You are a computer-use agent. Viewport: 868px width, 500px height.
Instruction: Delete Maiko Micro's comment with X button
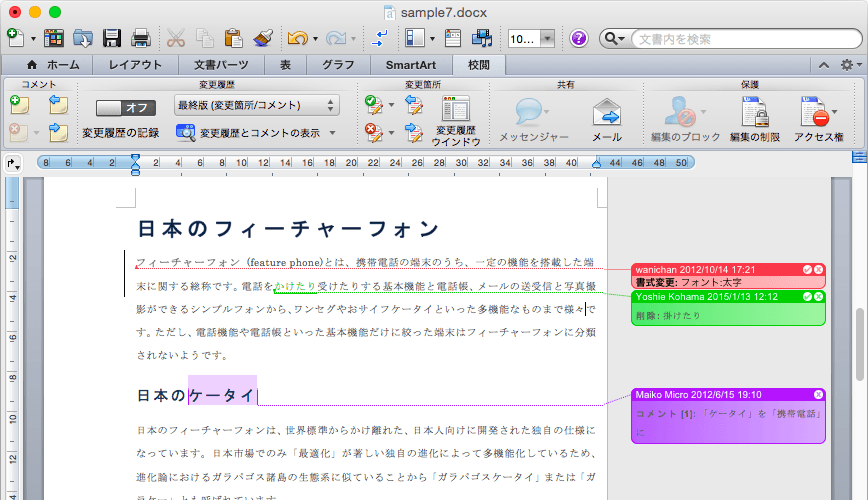pos(819,394)
